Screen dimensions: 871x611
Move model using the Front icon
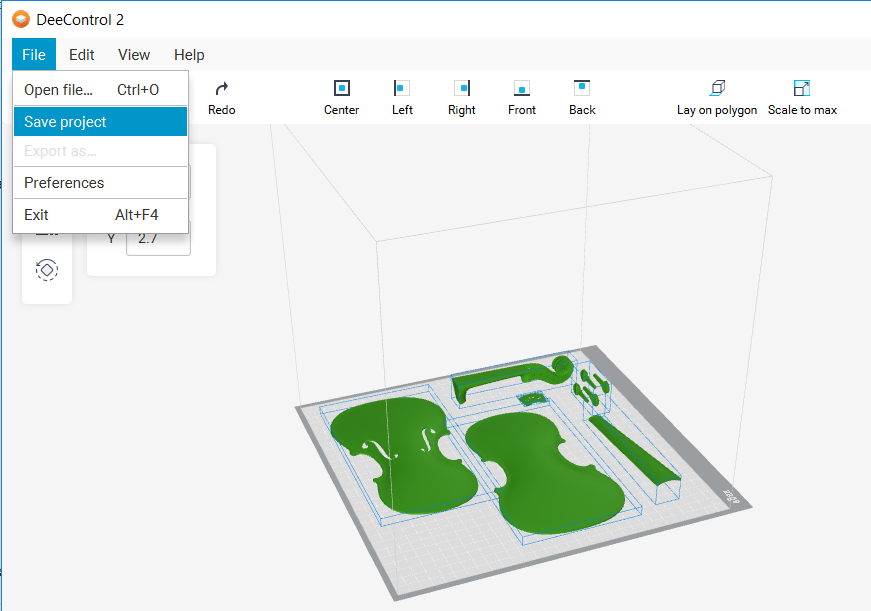pos(521,89)
